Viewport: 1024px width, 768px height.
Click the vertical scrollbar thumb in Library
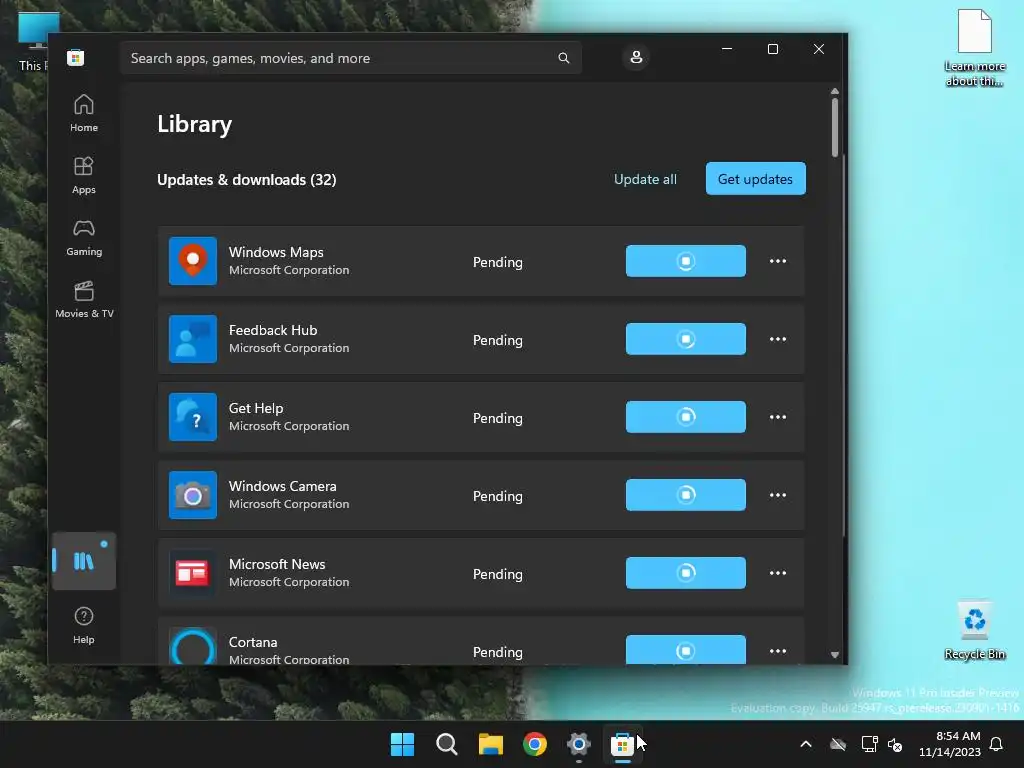835,127
